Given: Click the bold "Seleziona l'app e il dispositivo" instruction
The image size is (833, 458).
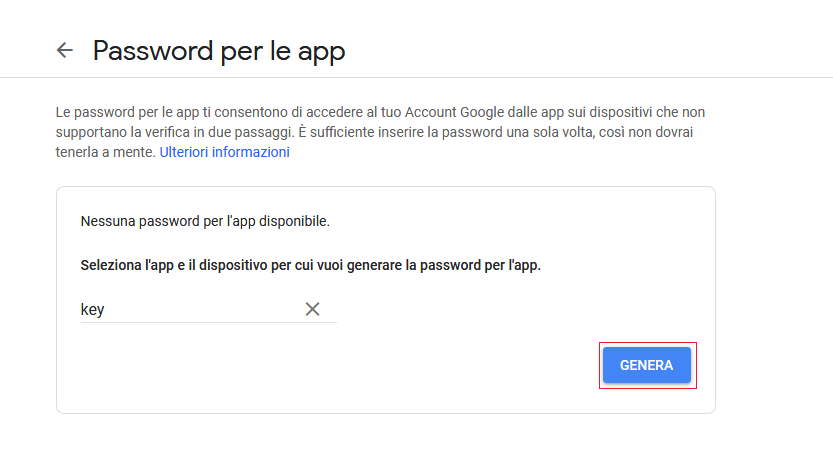Looking at the screenshot, I should point(310,266).
